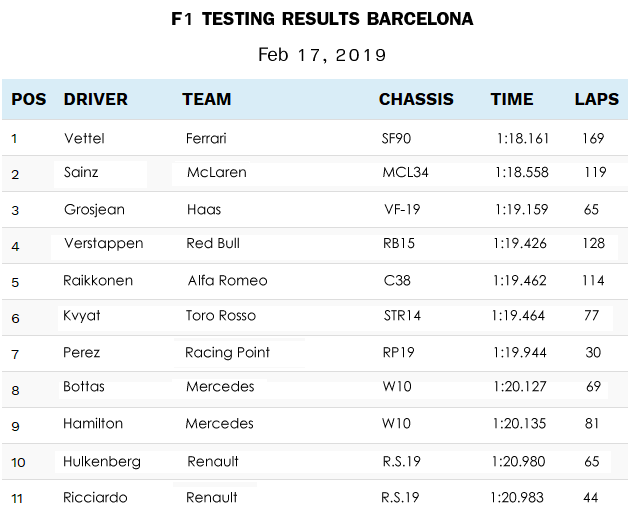The width and height of the screenshot is (628, 514).
Task: Select Grosjean's chassis VF-19
Action: 401,210
